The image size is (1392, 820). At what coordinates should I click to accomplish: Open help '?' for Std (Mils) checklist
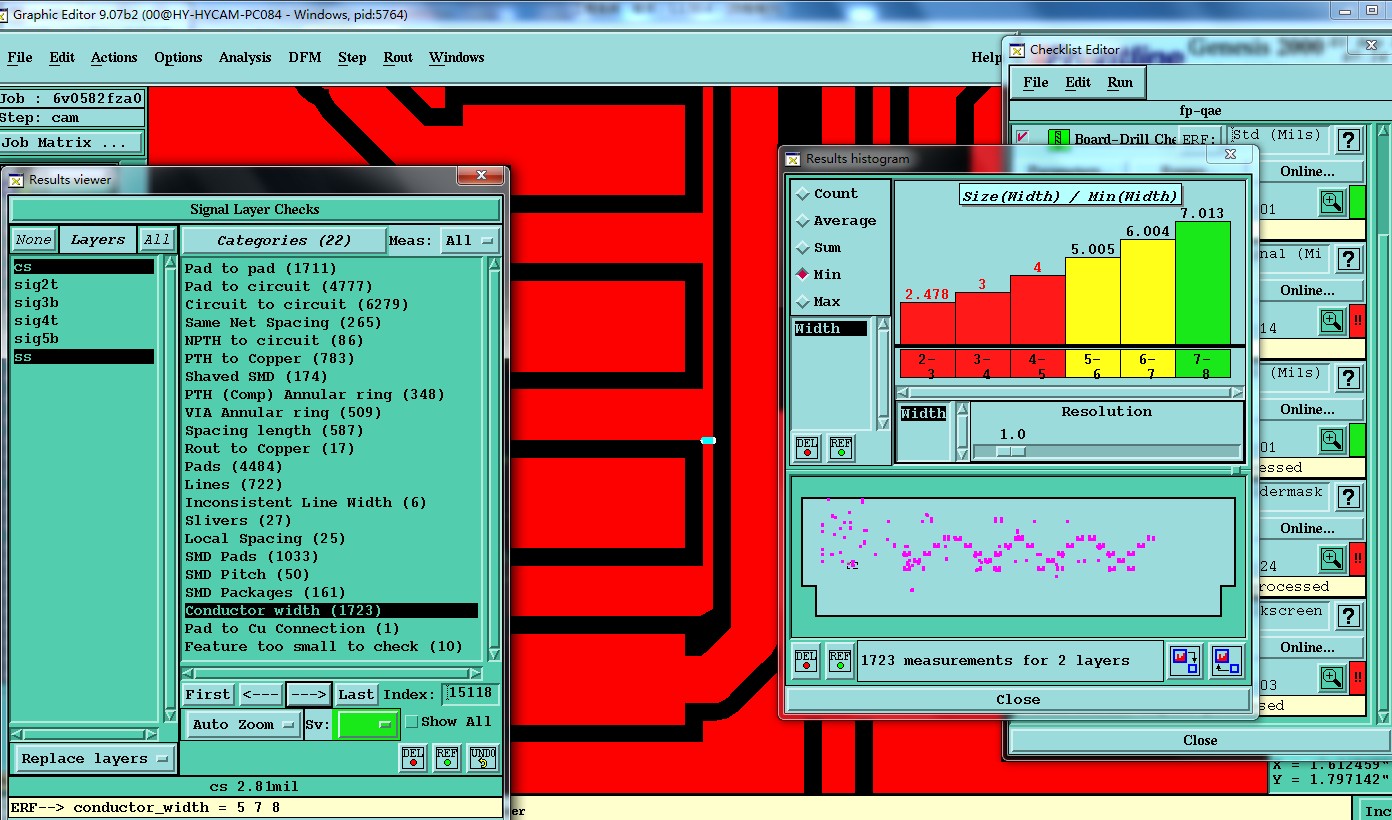tap(1349, 140)
